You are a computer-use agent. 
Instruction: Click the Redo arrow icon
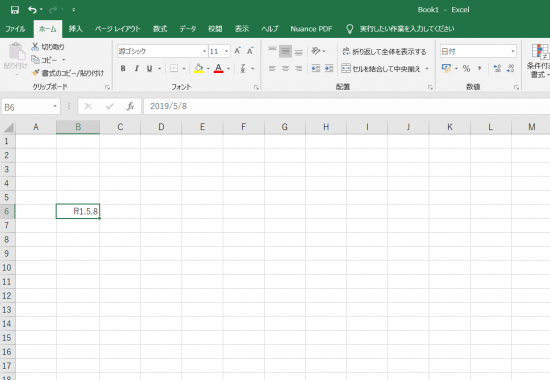pyautogui.click(x=53, y=10)
